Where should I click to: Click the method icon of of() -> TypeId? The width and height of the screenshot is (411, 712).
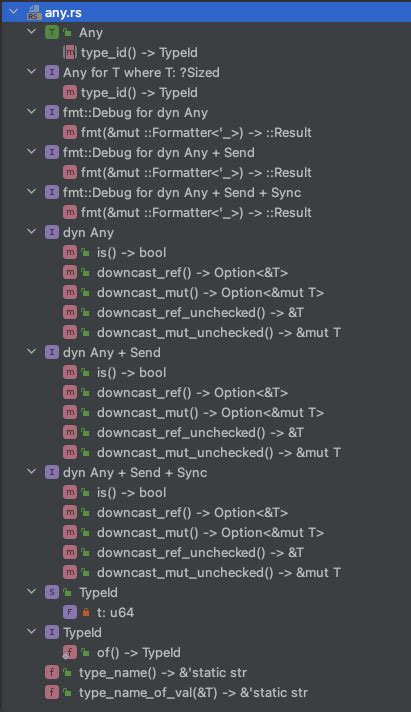point(69,652)
